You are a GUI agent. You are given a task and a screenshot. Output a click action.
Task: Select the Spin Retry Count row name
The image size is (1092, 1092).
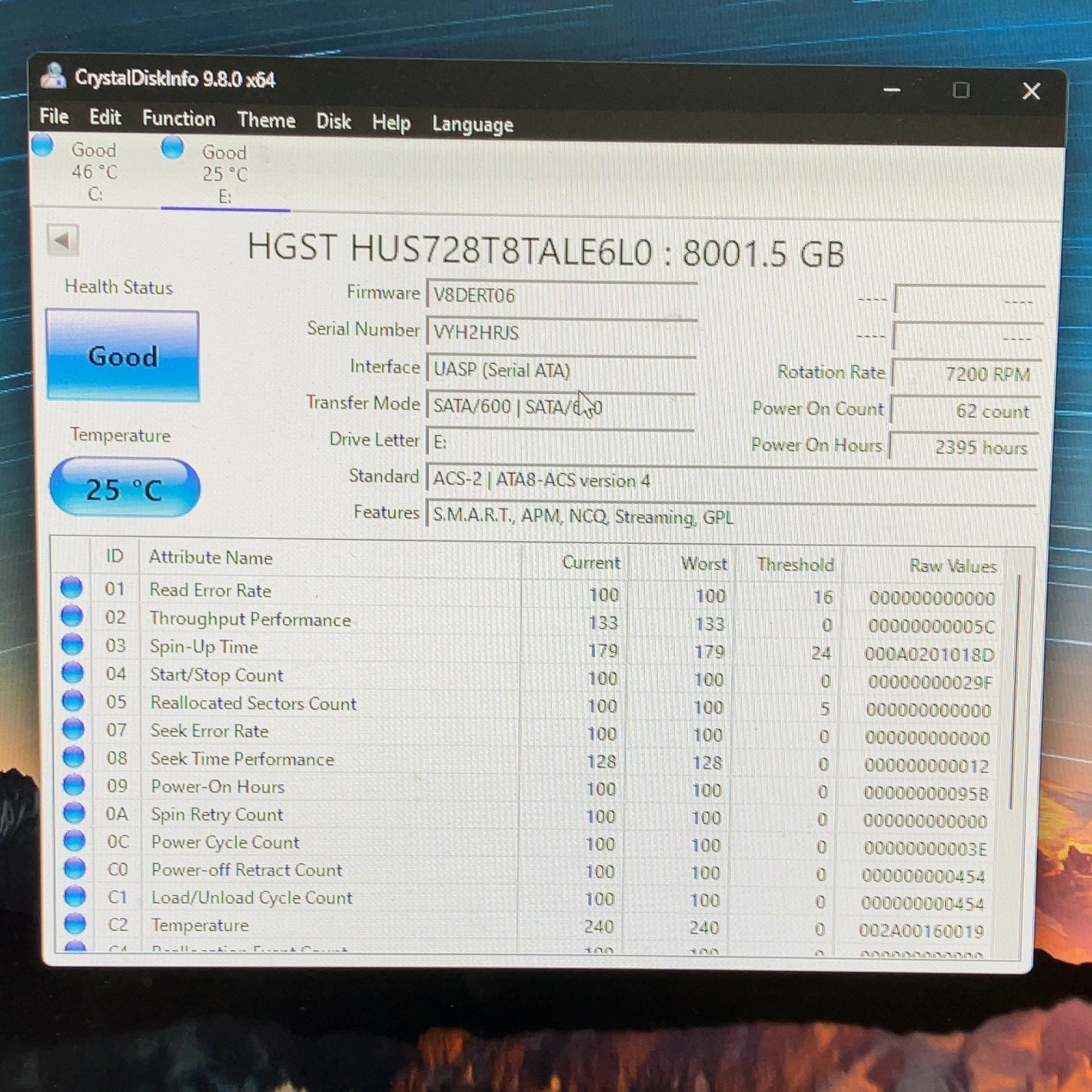[217, 814]
